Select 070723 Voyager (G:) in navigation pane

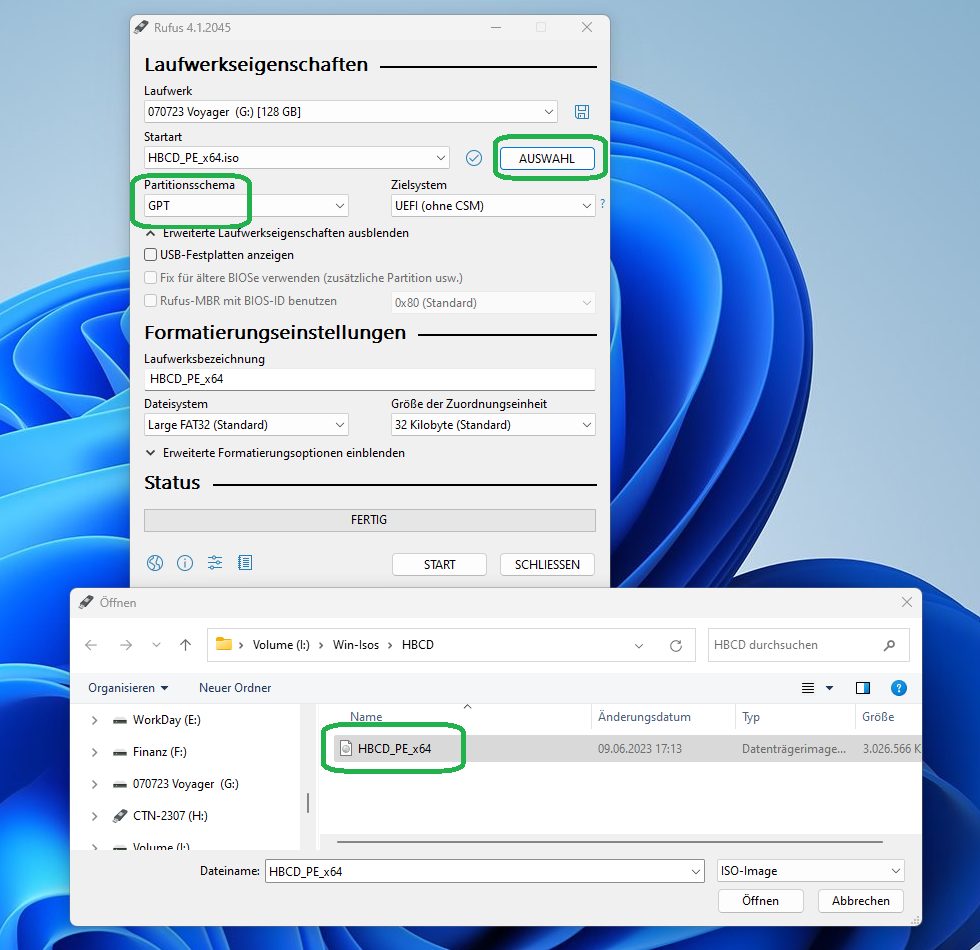coord(185,784)
